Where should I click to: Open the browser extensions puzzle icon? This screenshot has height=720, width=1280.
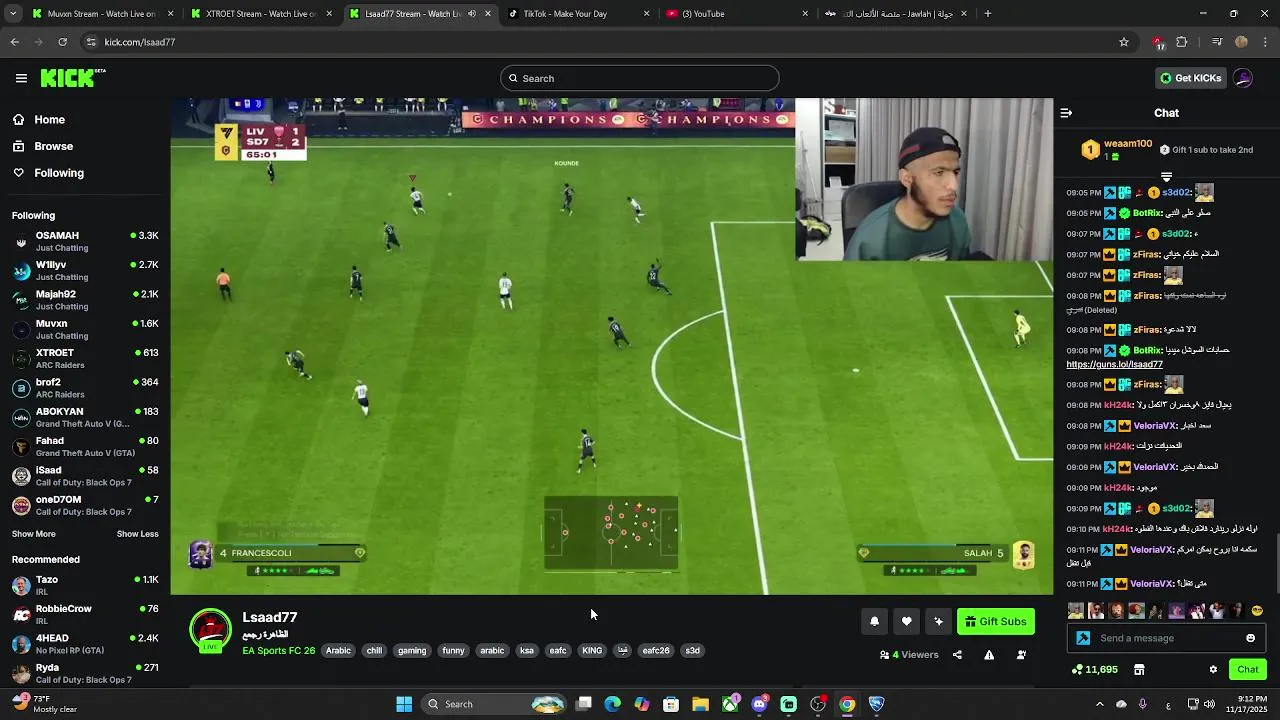(1182, 42)
